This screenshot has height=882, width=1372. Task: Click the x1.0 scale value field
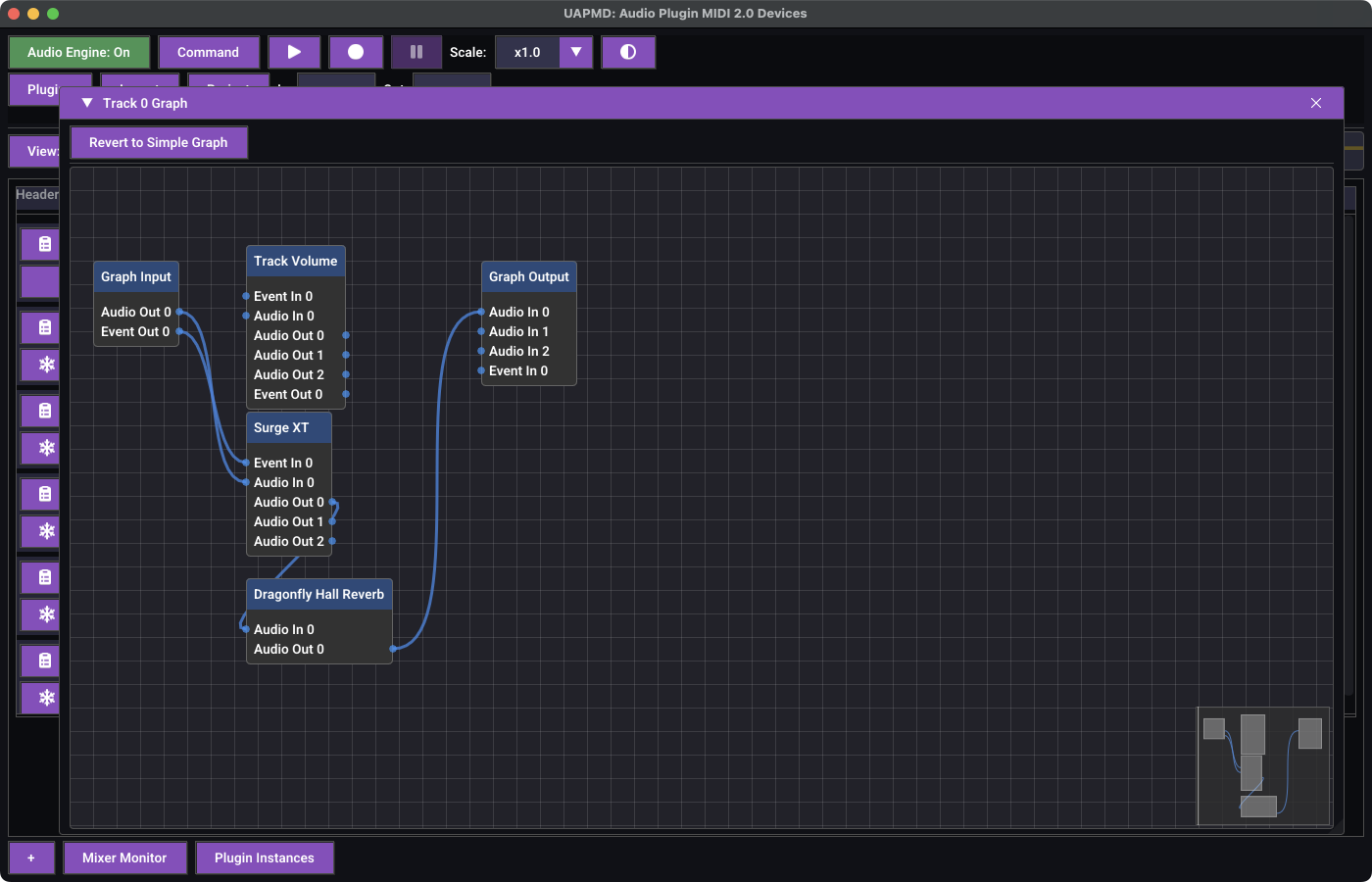tap(527, 52)
